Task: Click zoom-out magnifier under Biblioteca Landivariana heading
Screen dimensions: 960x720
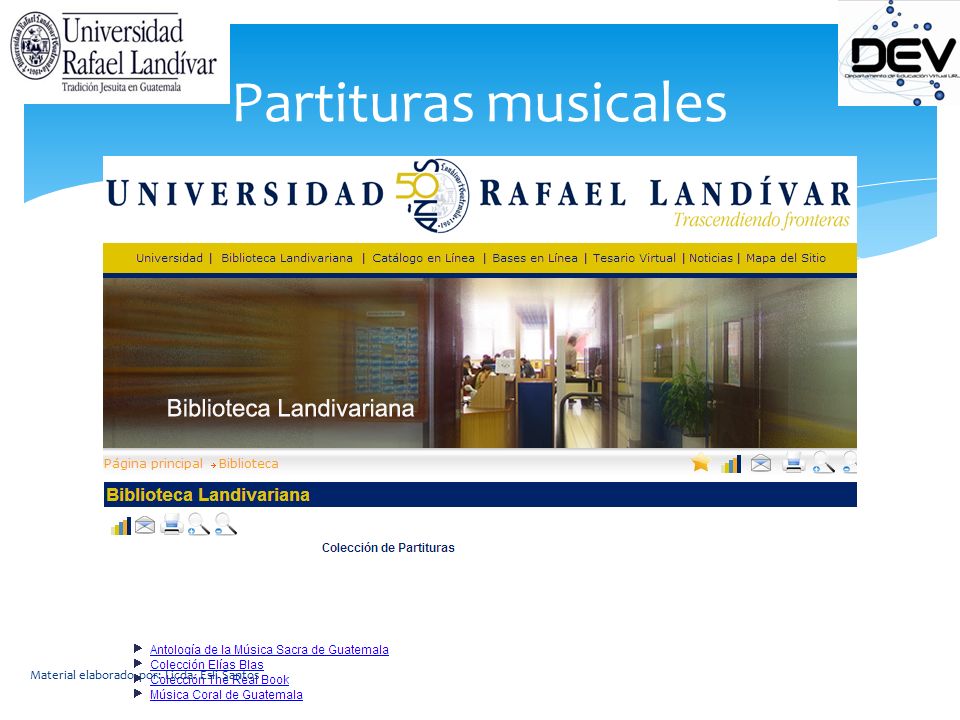Action: 225,524
